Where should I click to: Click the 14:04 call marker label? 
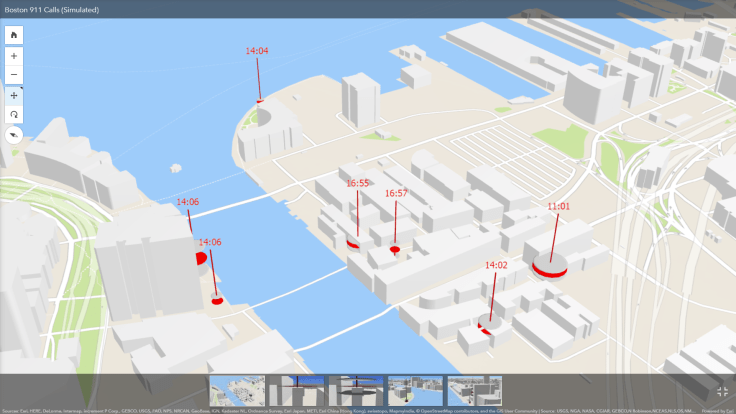pos(257,50)
